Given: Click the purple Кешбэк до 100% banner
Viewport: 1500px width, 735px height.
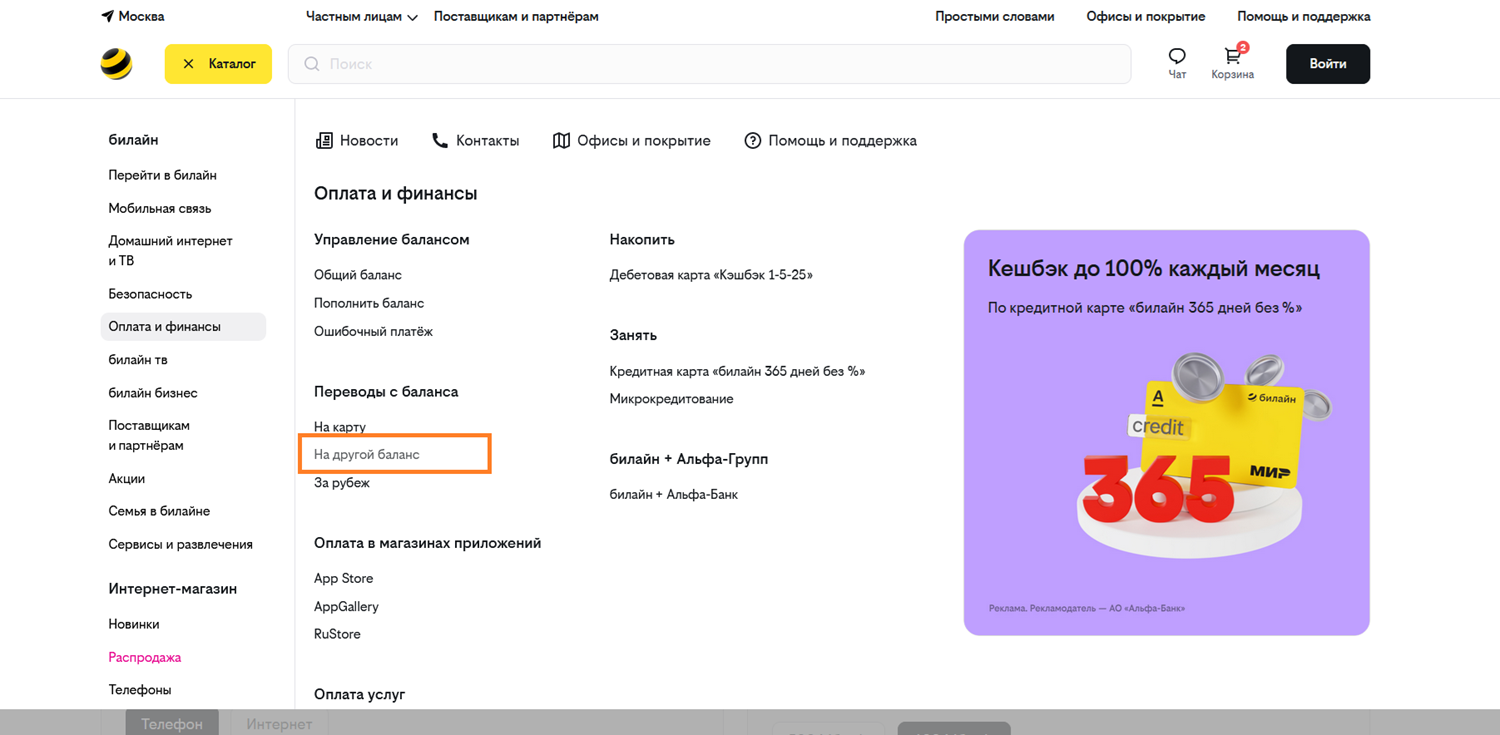Looking at the screenshot, I should tap(1167, 433).
